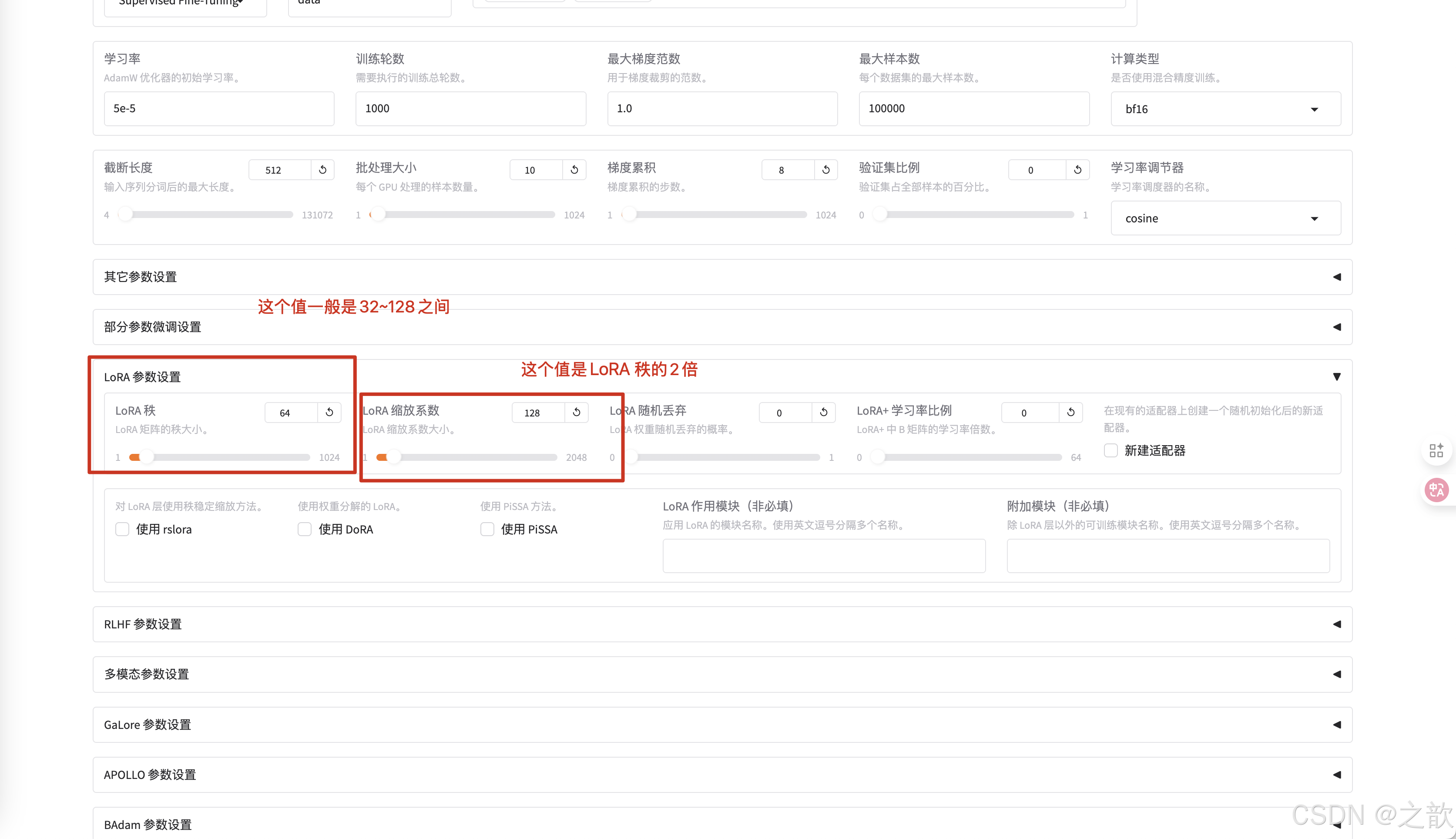Reset the 验证集比例 value with its reset icon
This screenshot has width=1456, height=839.
(1077, 170)
